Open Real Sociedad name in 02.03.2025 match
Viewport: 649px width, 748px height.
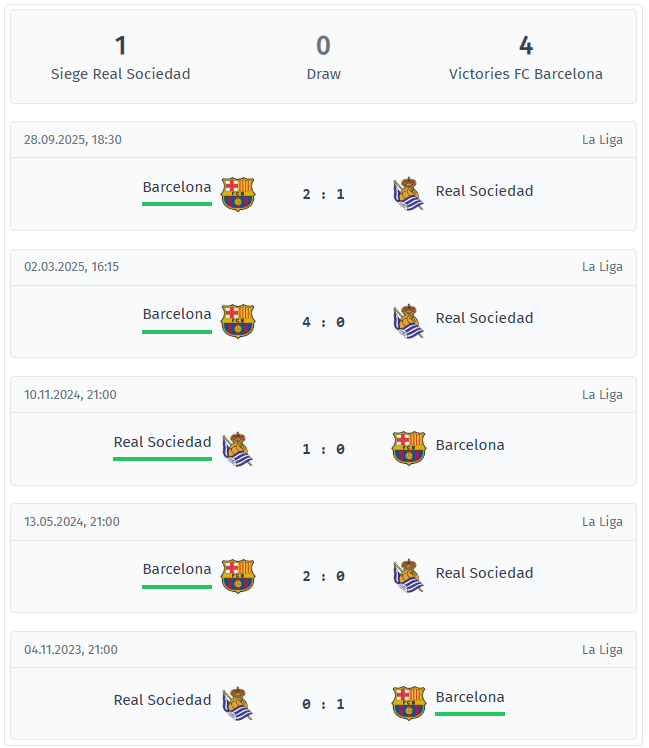pyautogui.click(x=484, y=318)
